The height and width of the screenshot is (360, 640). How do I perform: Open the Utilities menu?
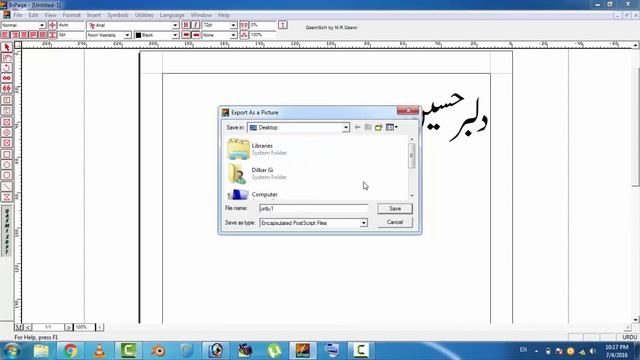pos(144,15)
